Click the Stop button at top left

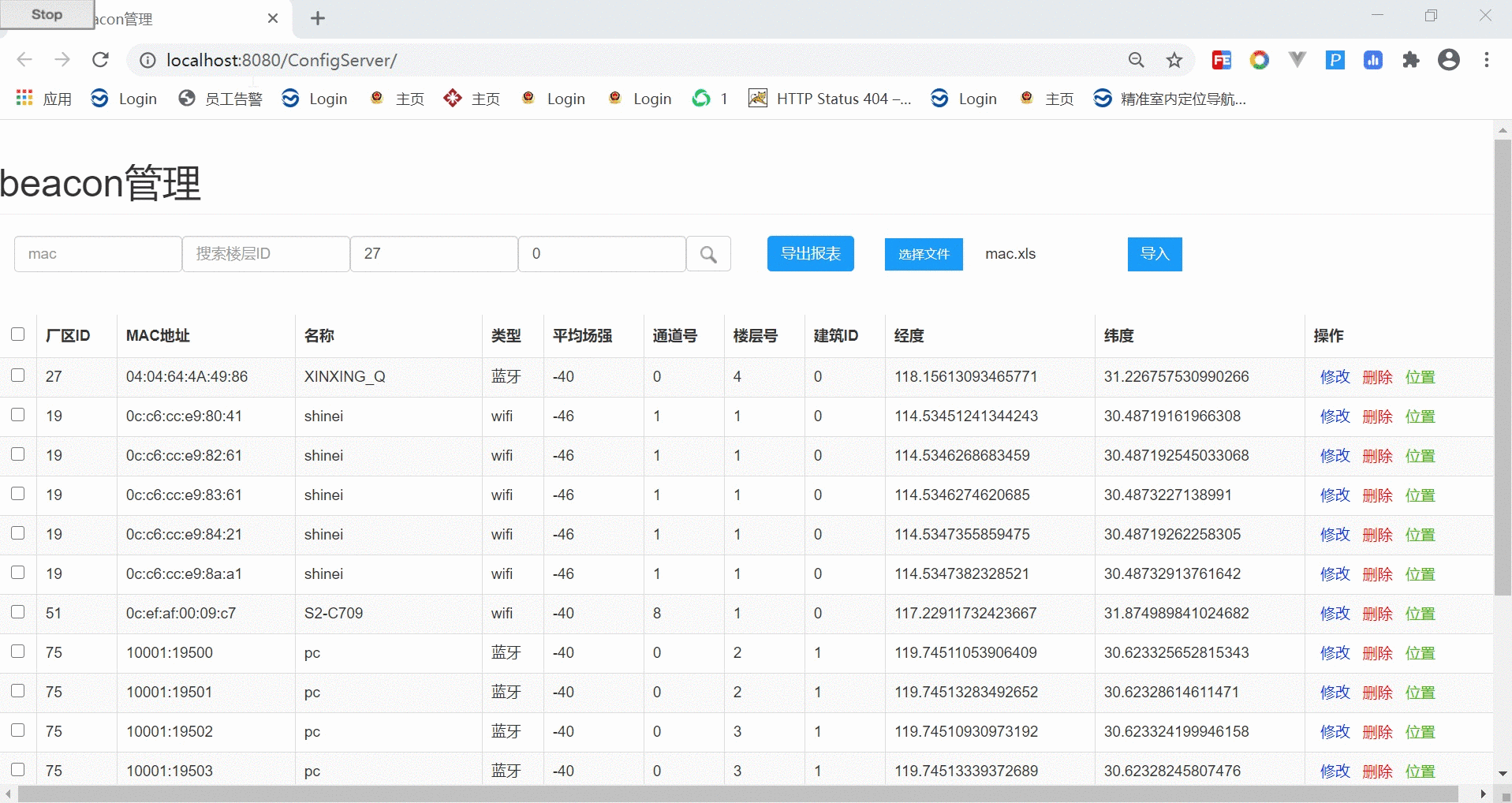[x=47, y=14]
